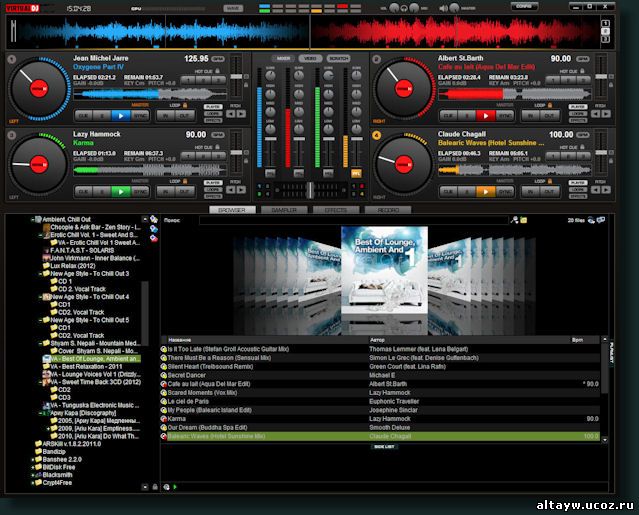Select deck number 4 badge
Screen dimensions: 639x515
click(x=376, y=135)
